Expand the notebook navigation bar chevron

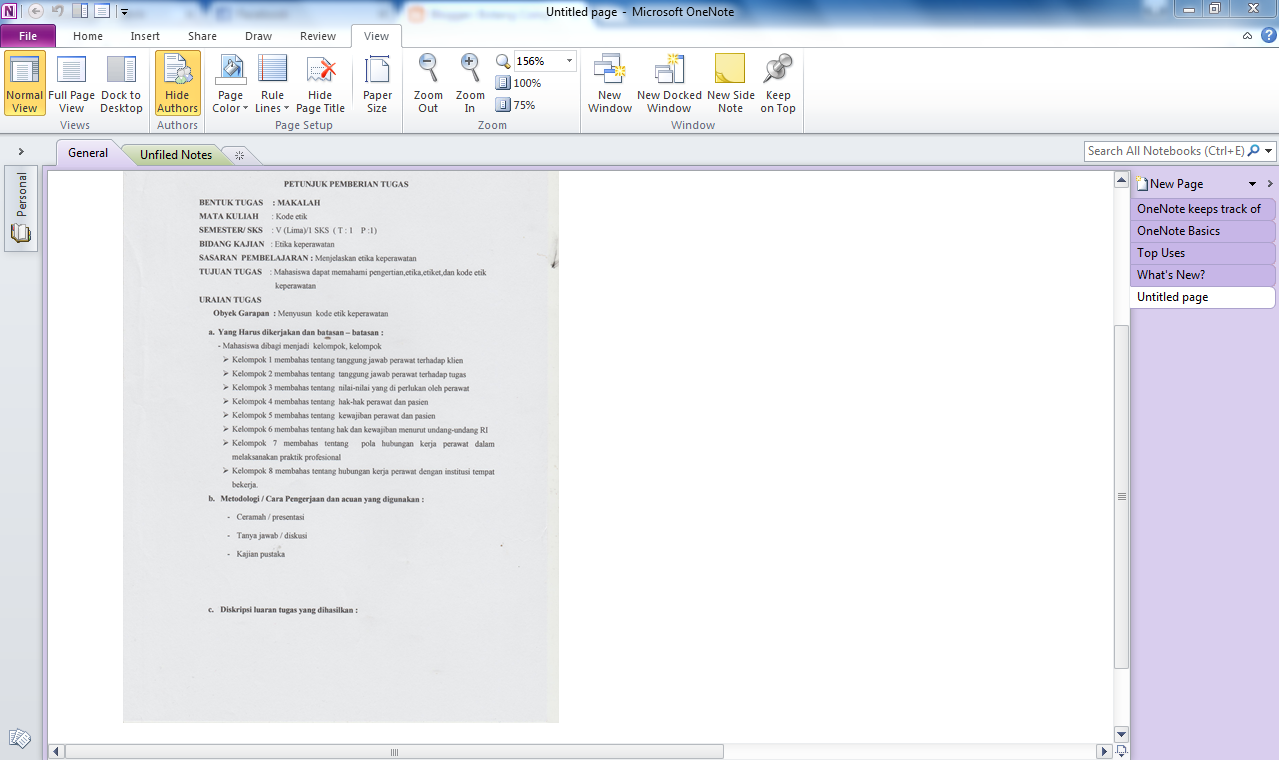tap(21, 152)
